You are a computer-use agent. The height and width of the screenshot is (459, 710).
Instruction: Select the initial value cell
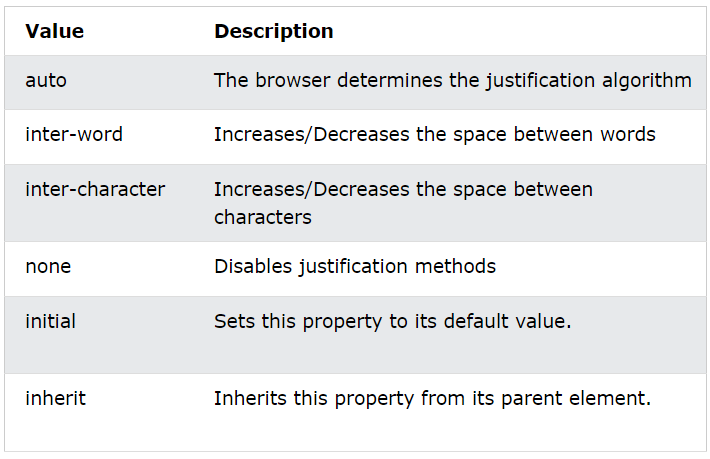tap(51, 321)
